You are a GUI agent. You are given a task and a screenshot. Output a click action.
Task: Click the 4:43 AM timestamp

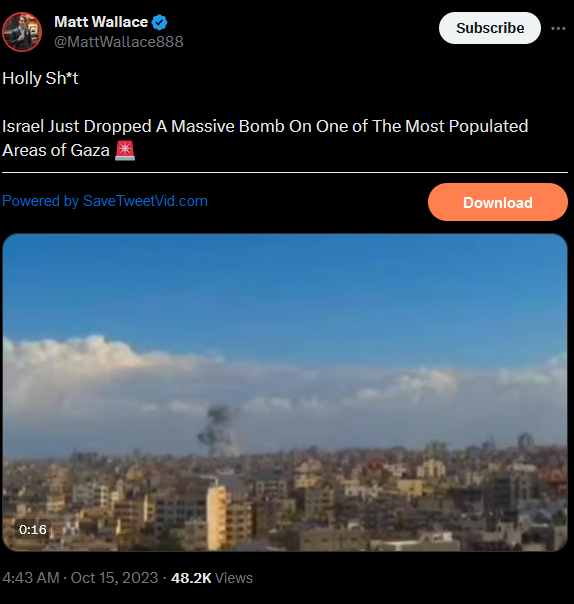pyautogui.click(x=31, y=578)
